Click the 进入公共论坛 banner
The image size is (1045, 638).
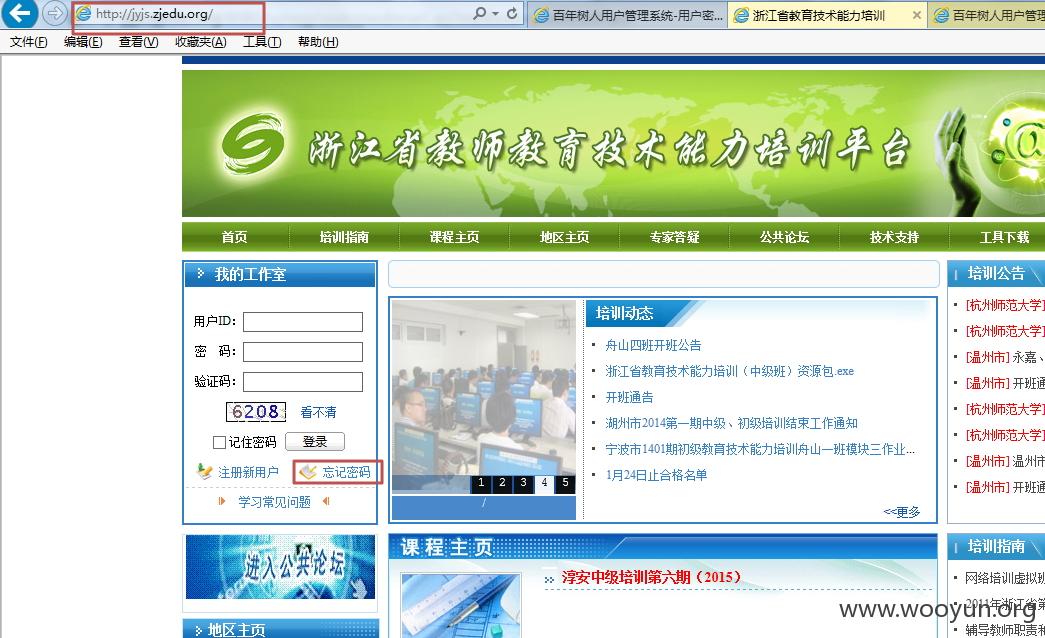280,567
